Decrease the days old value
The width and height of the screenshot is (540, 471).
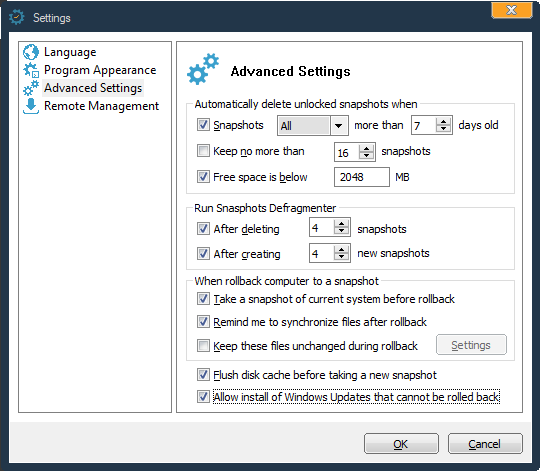point(443,129)
